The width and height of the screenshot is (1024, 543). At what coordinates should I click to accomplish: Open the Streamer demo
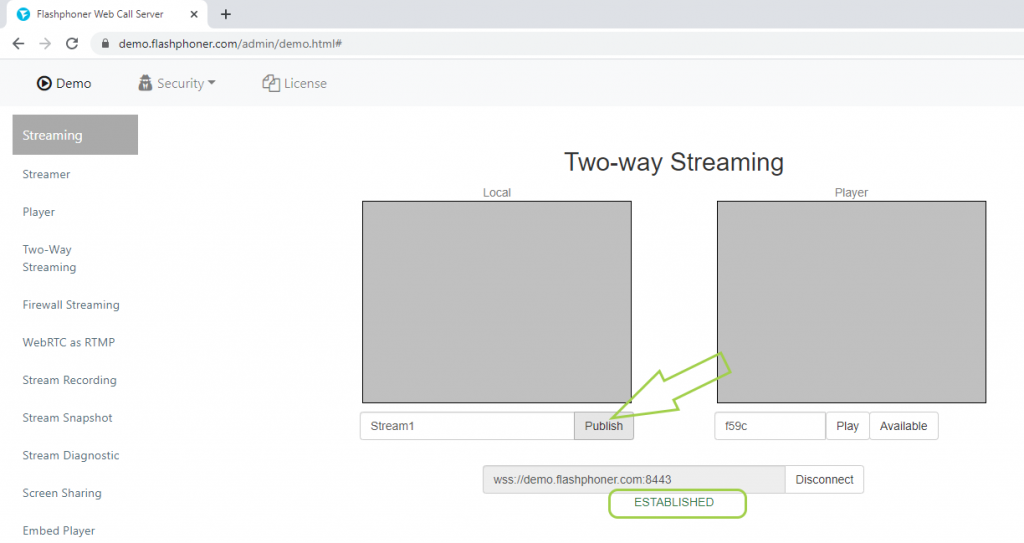pyautogui.click(x=46, y=174)
